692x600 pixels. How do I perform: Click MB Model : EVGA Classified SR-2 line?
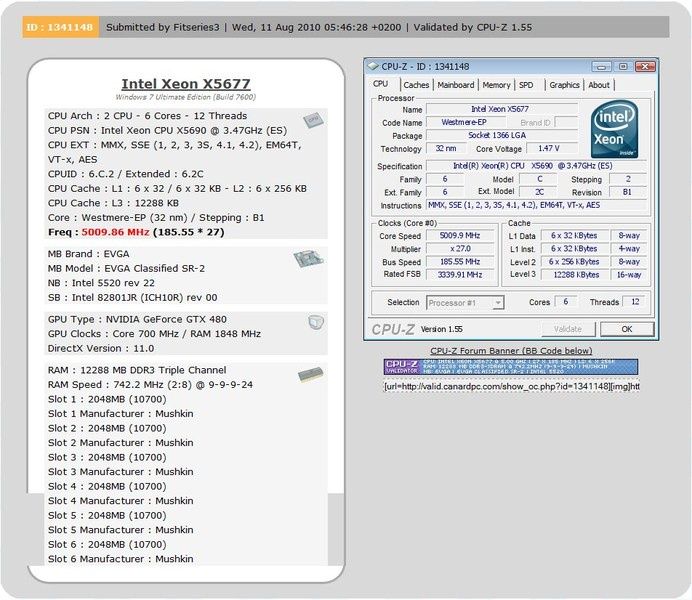pyautogui.click(x=126, y=268)
